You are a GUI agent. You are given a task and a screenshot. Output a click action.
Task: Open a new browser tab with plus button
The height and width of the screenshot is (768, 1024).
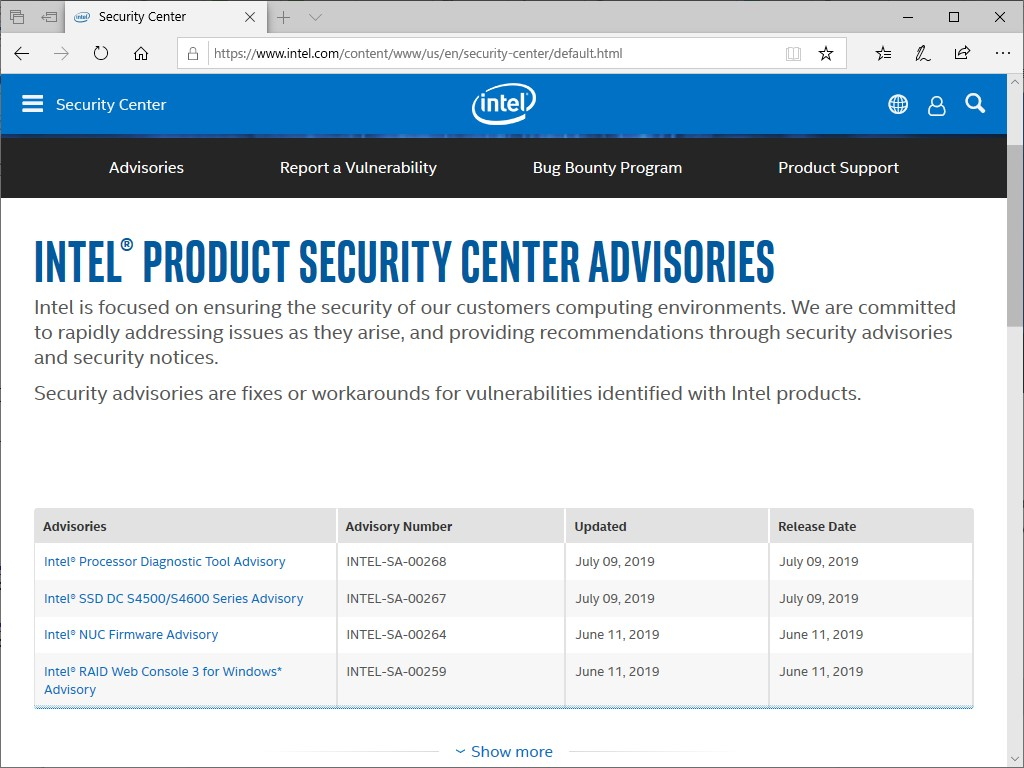(x=283, y=17)
